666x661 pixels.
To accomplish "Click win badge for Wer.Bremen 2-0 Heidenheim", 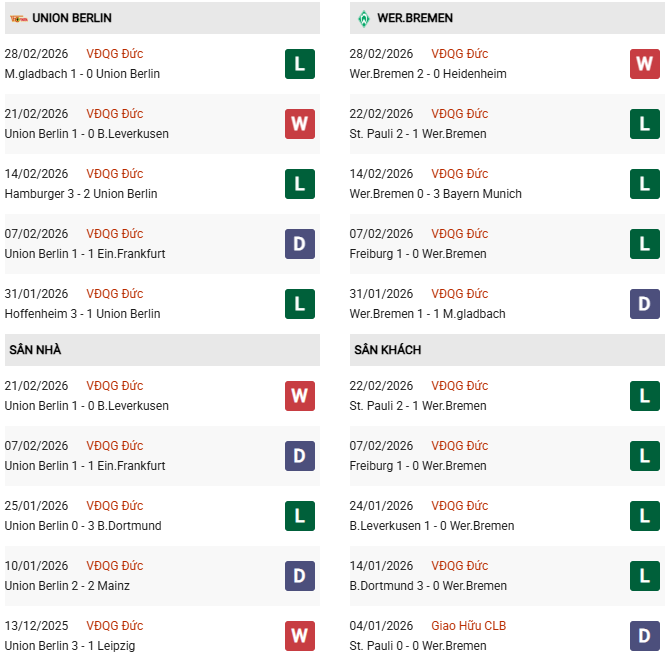I will (645, 64).
